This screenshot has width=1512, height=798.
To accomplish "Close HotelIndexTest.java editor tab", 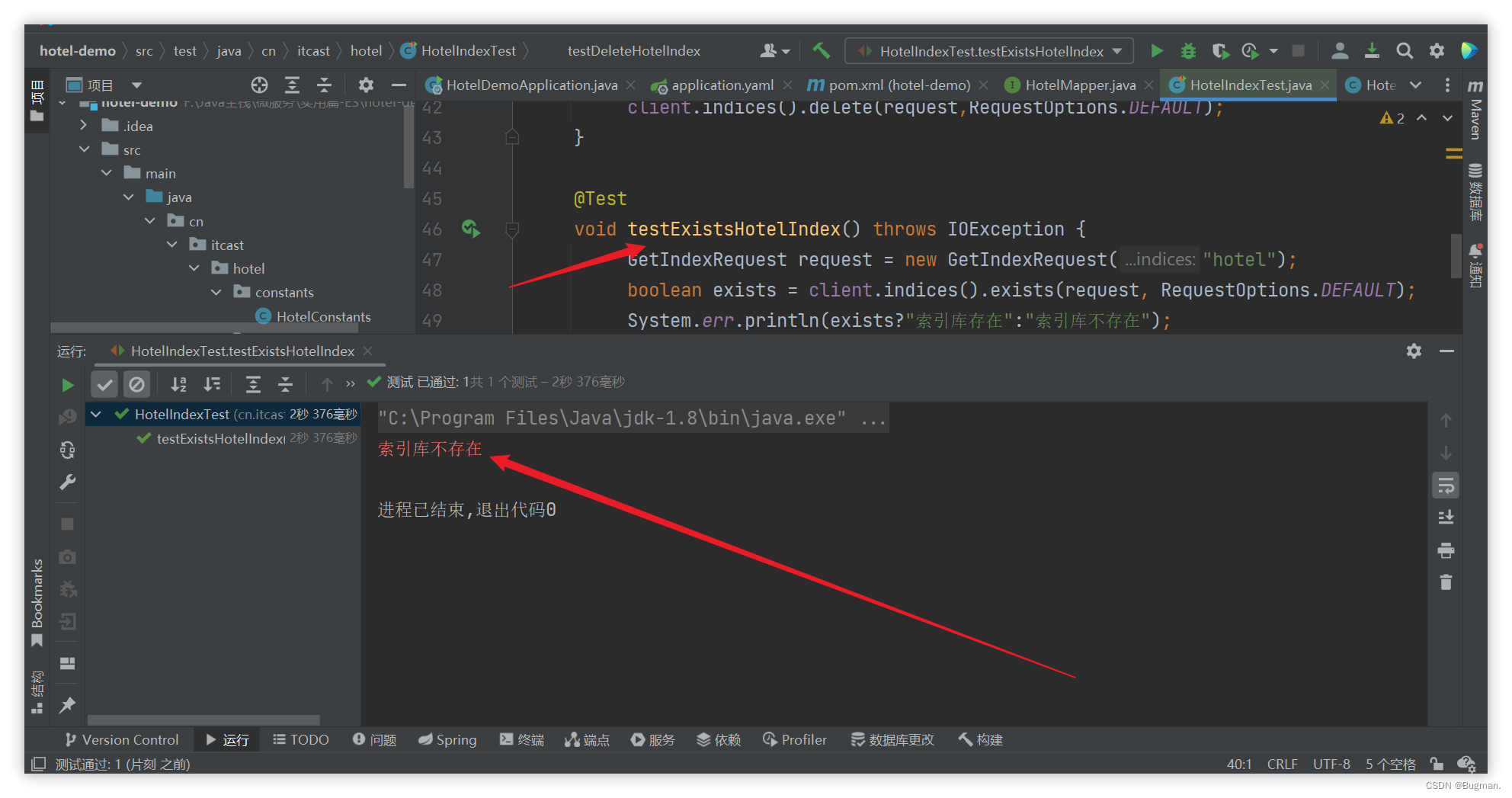I will [x=1325, y=85].
